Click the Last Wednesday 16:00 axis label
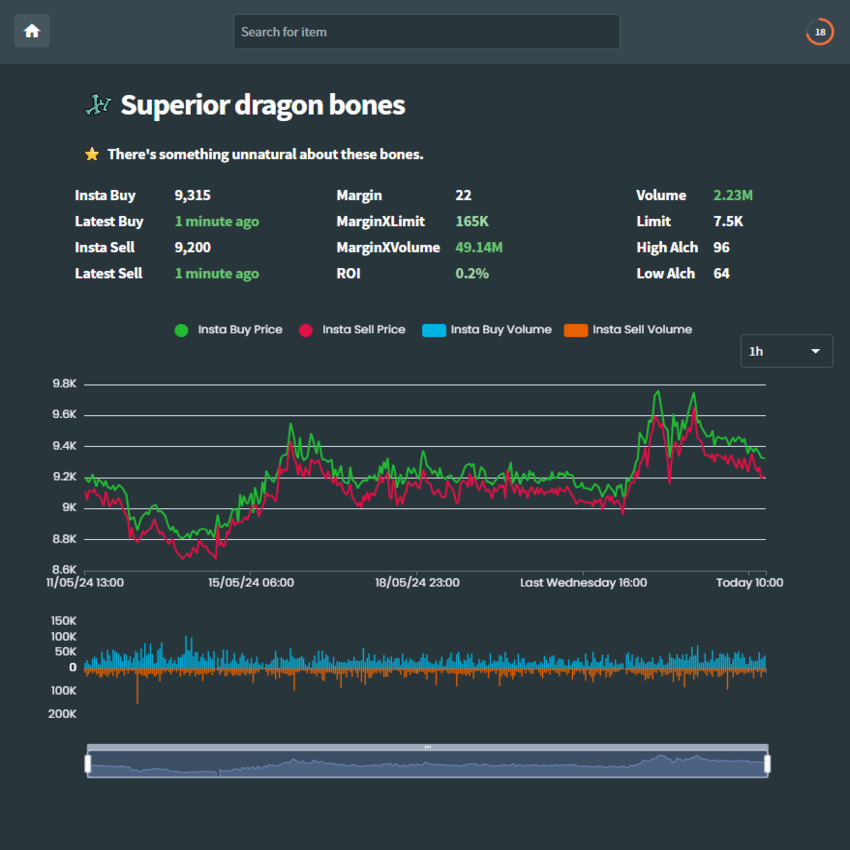 (x=583, y=582)
